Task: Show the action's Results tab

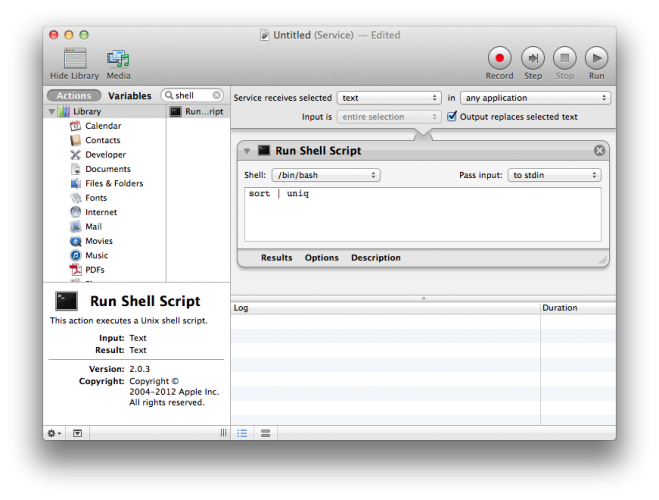Action: (276, 258)
